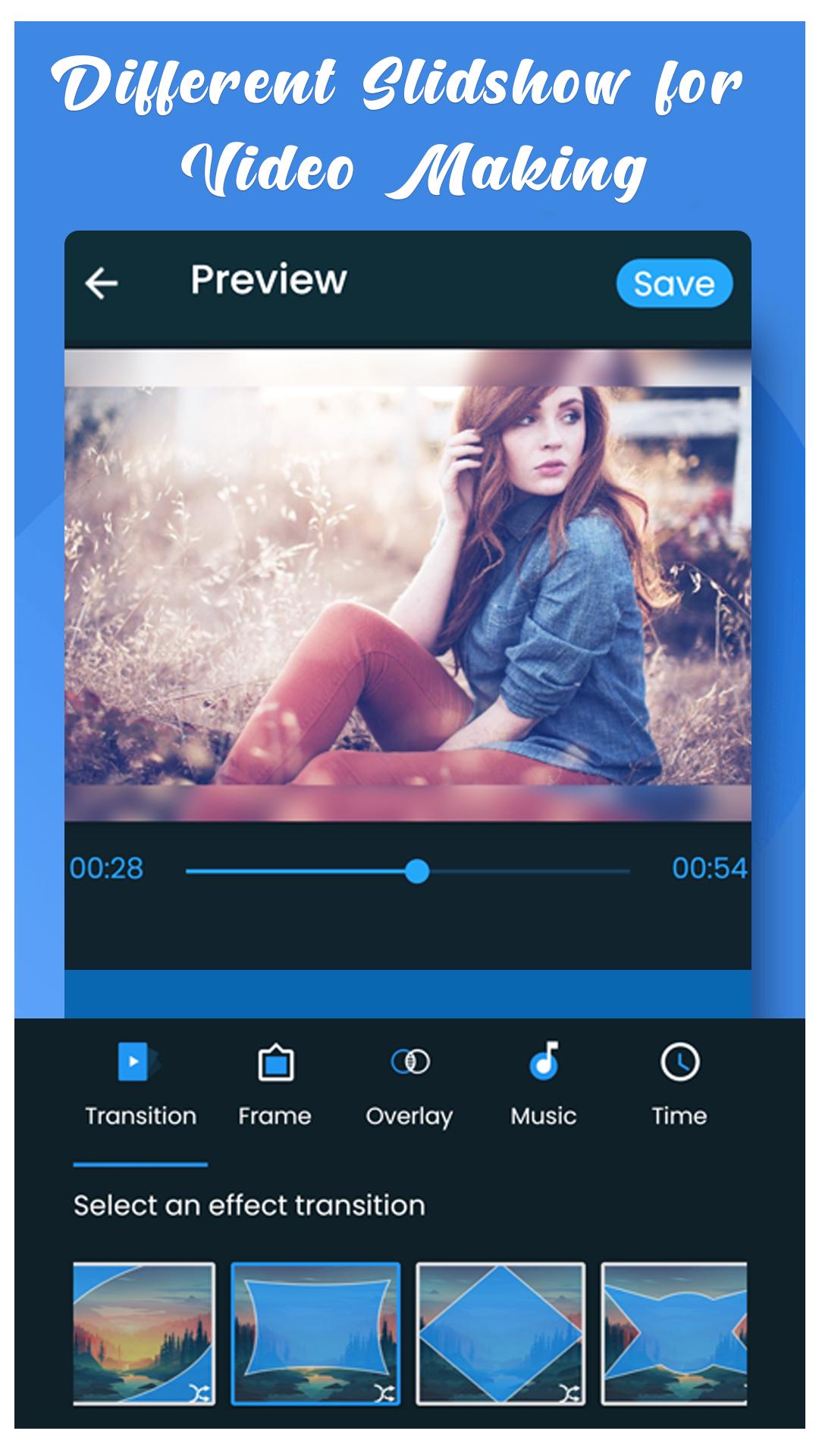Go back using the left arrow icon
This screenshot has width=819, height=1456.
102,284
